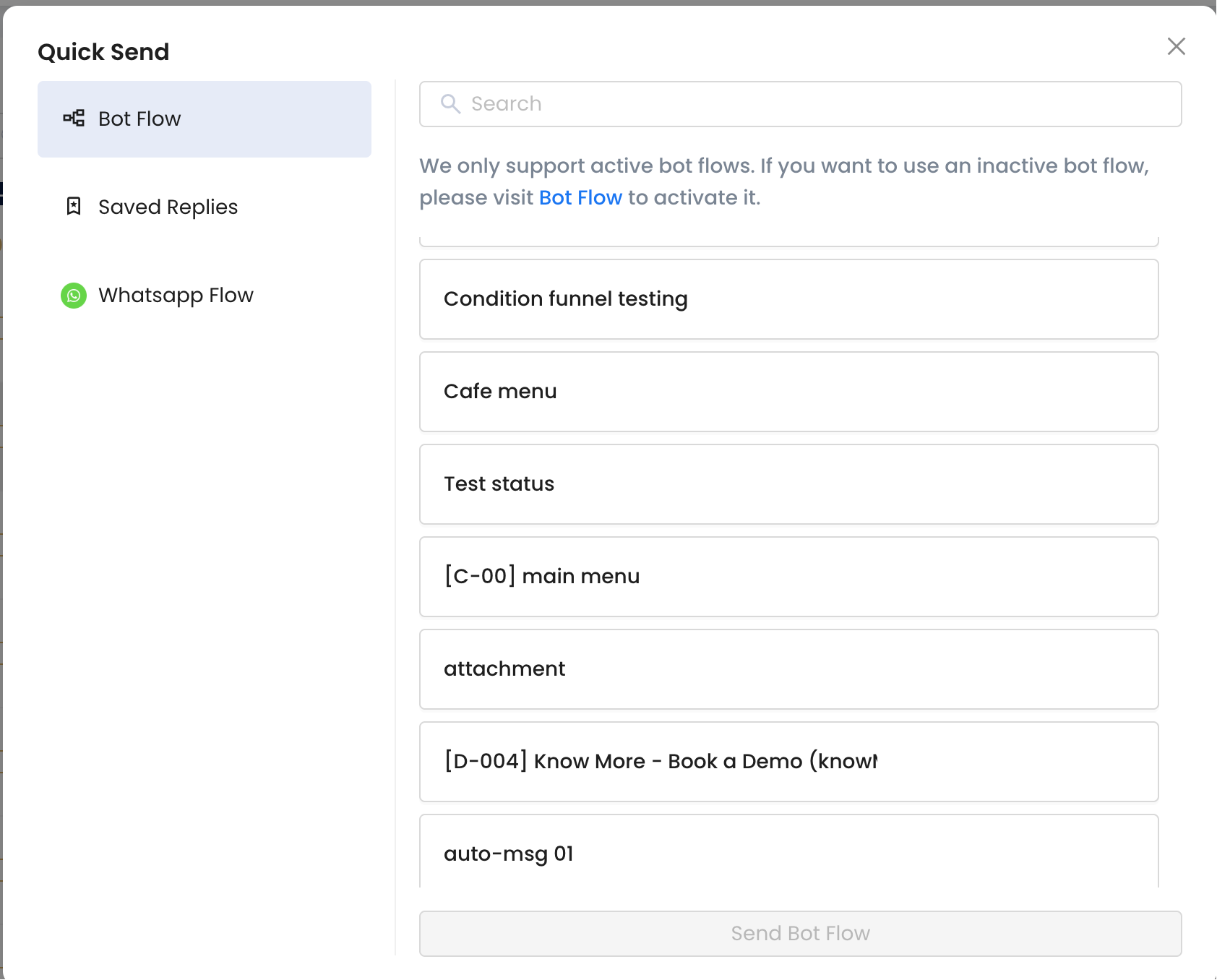The image size is (1217, 980).
Task: Click the Quick Send dialog title
Action: [x=103, y=52]
